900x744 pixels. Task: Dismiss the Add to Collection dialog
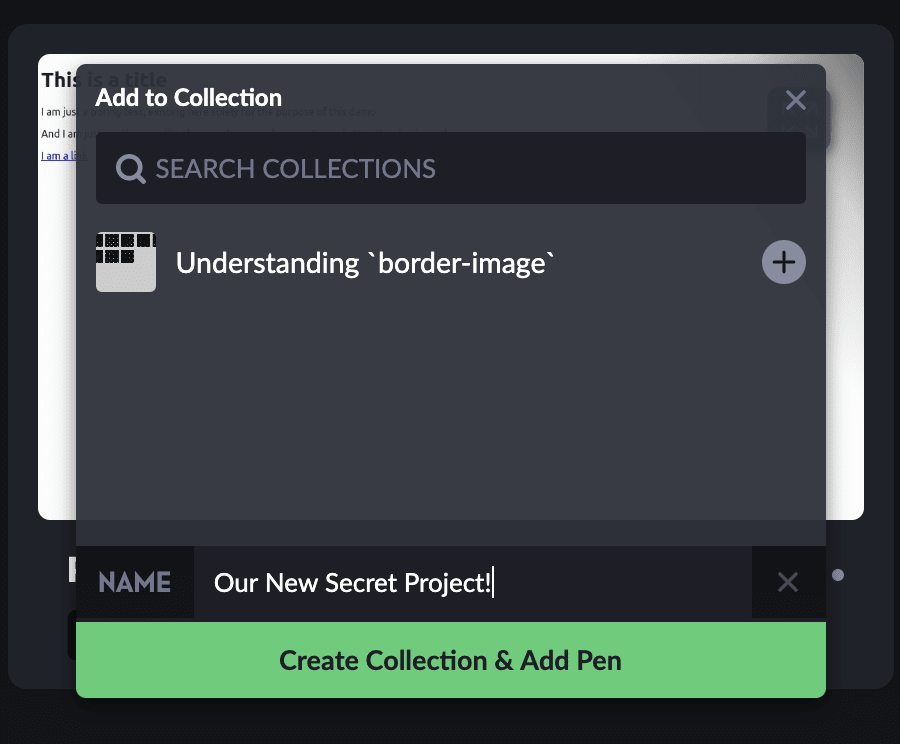tap(796, 100)
